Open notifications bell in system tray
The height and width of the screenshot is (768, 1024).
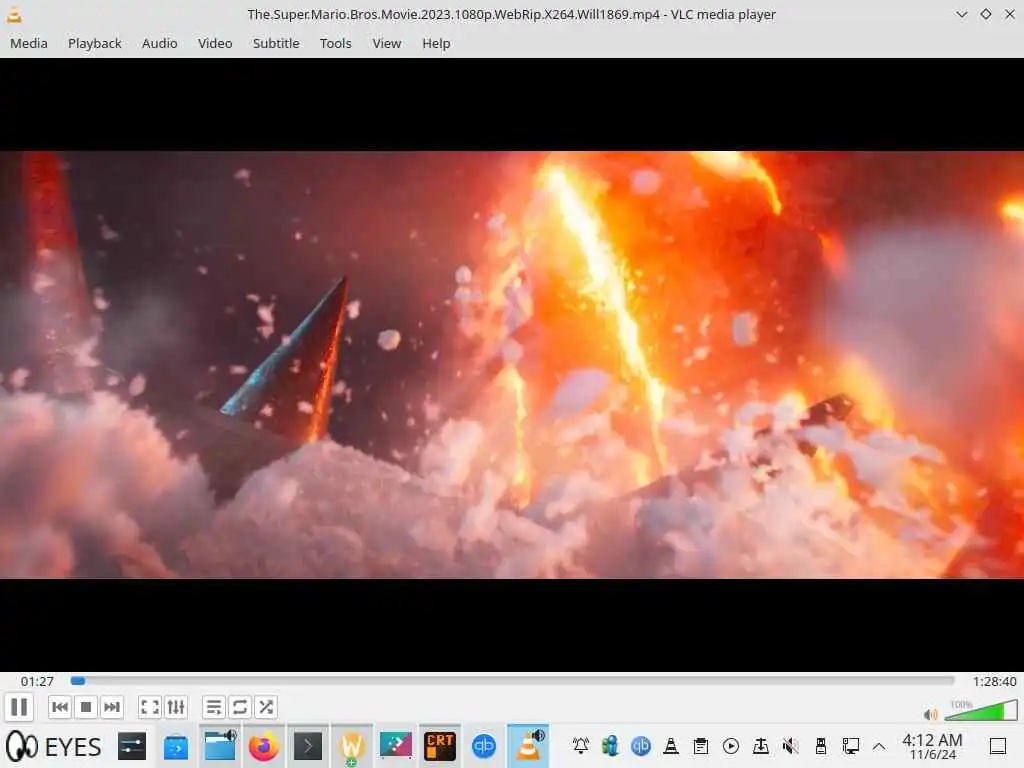pos(581,746)
